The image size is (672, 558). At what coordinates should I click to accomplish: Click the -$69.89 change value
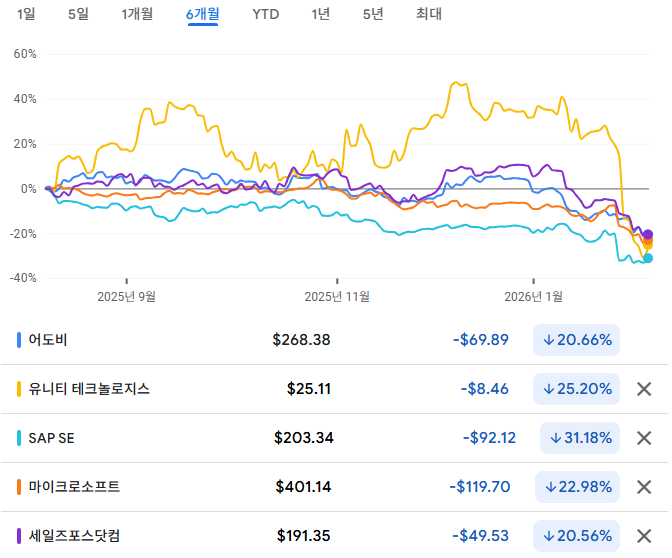(481, 340)
